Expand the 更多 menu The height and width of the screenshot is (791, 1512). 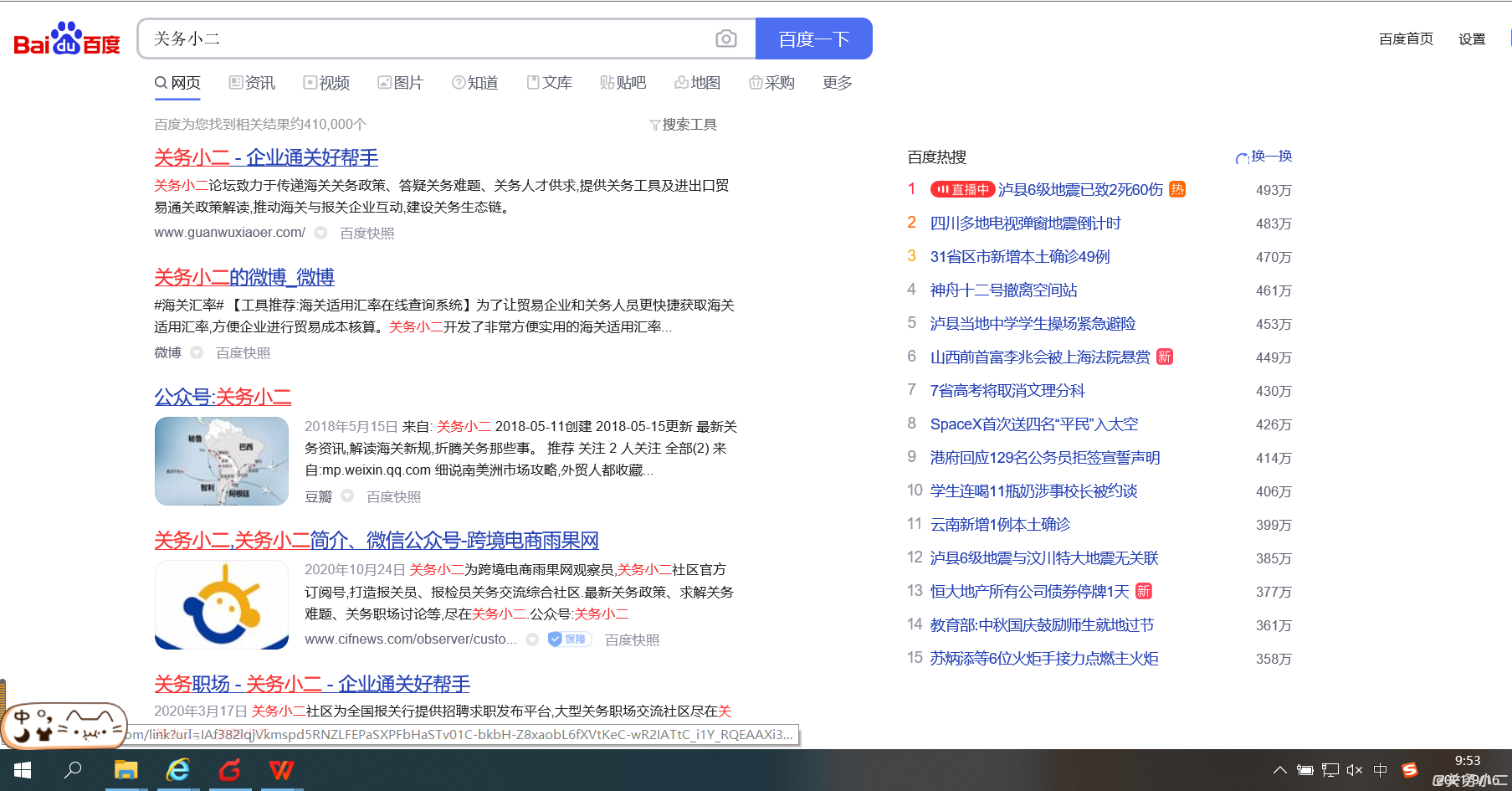point(837,83)
